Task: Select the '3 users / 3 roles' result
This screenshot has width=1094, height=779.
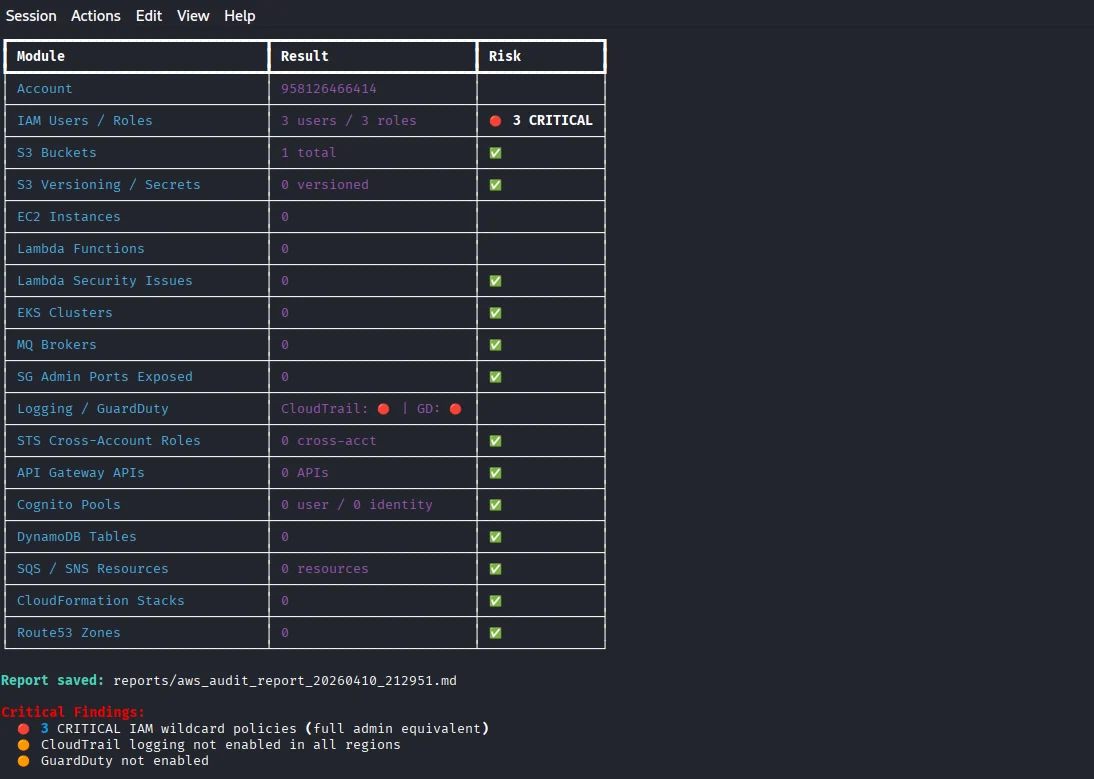Action: click(348, 121)
